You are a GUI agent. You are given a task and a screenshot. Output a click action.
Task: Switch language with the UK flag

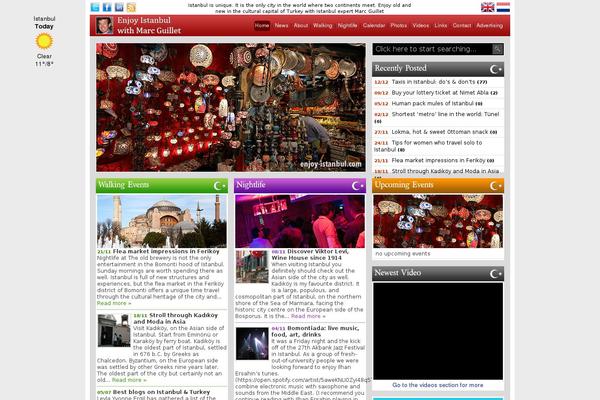tap(487, 7)
